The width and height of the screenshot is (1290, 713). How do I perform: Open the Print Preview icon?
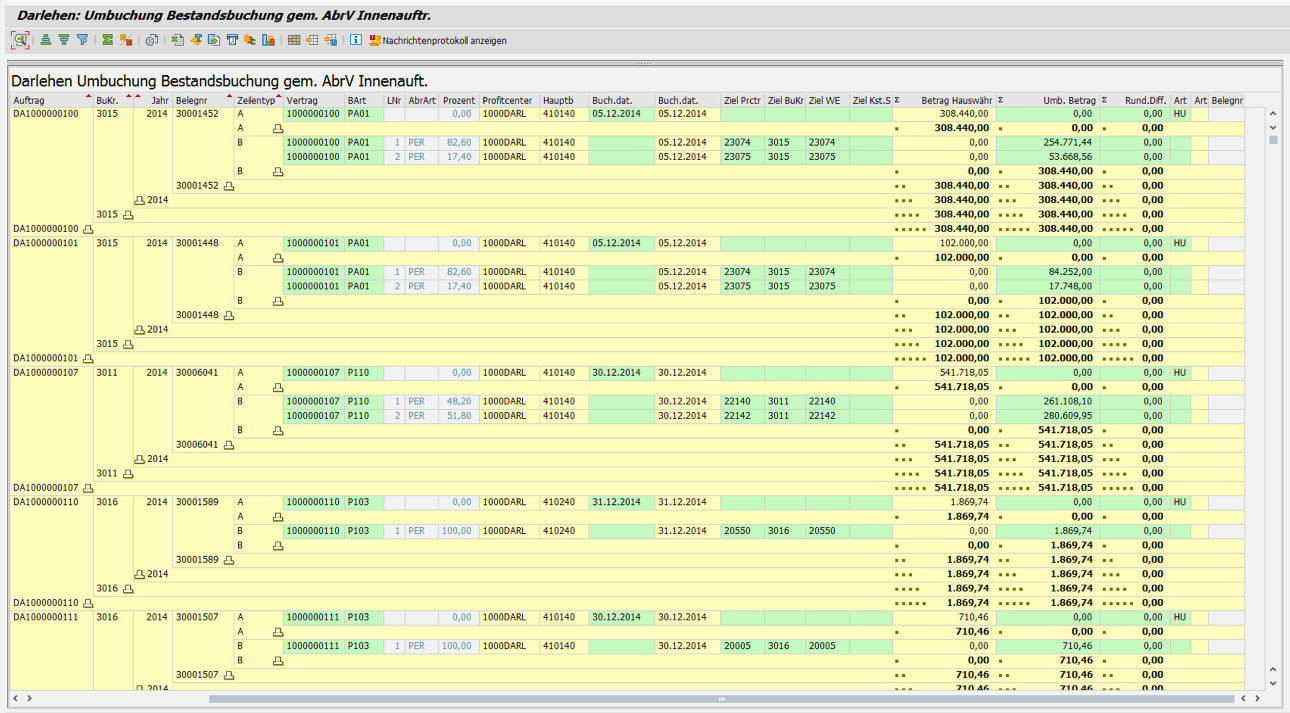coord(152,40)
